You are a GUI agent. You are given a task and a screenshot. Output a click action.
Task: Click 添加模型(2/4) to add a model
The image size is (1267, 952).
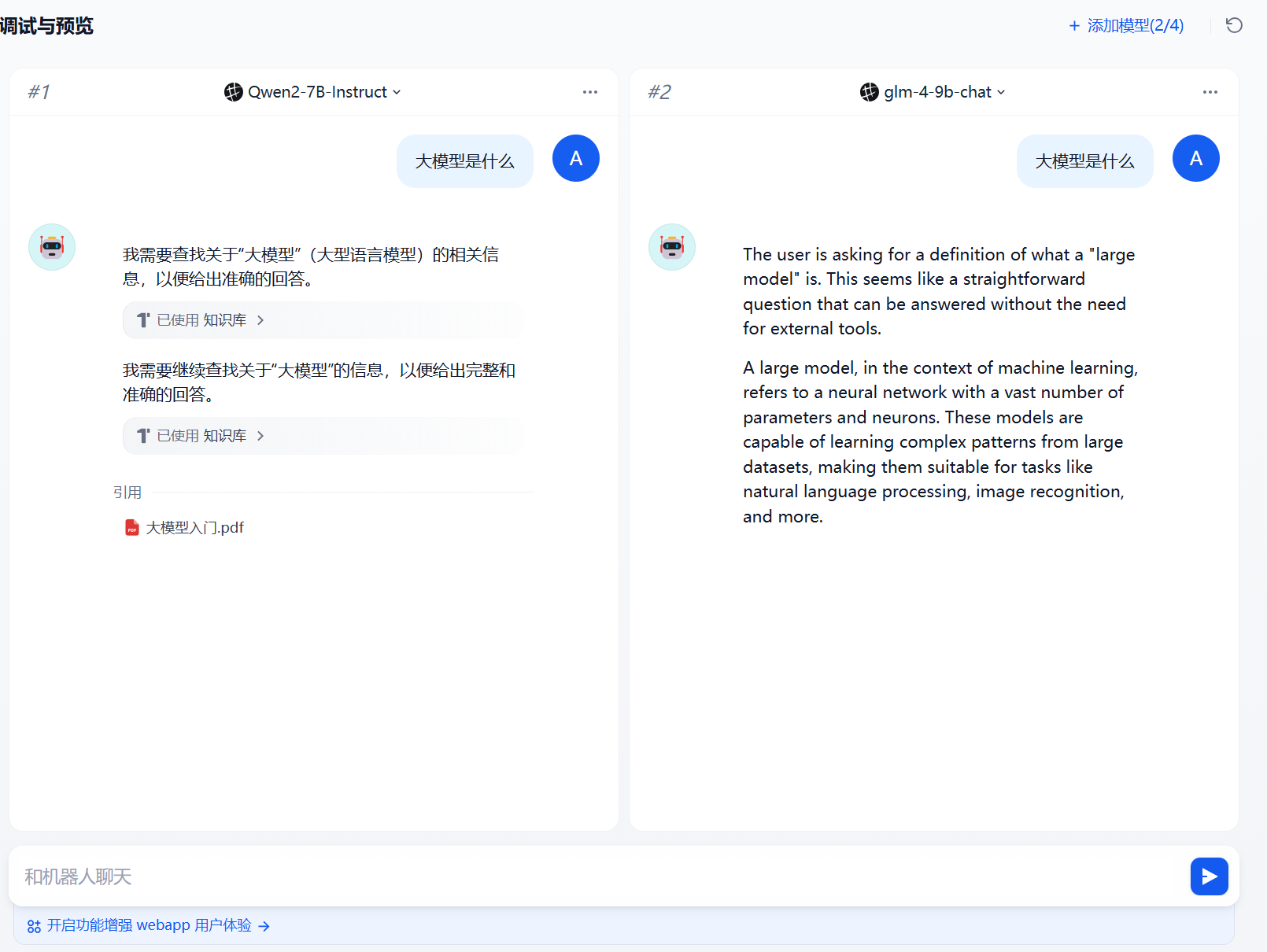[x=1126, y=26]
